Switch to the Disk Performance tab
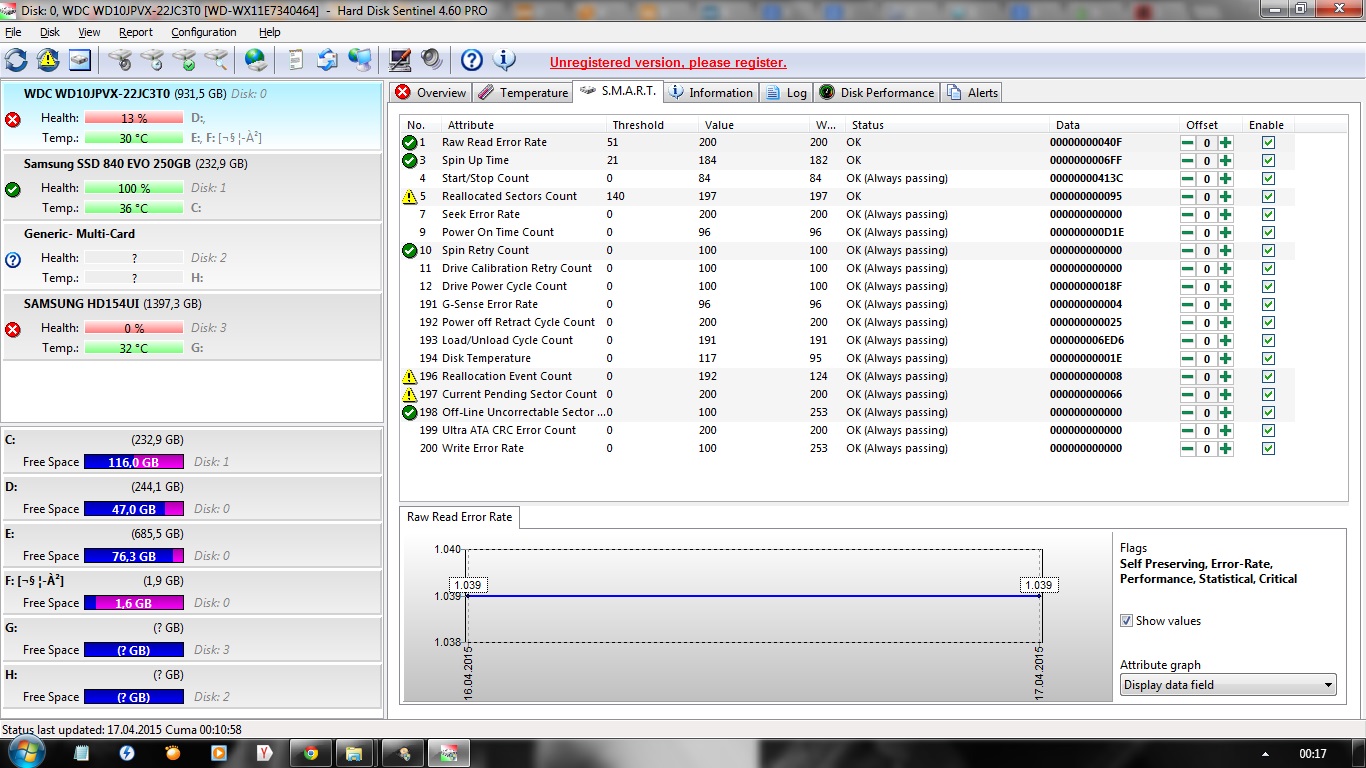1366x768 pixels. [x=877, y=93]
